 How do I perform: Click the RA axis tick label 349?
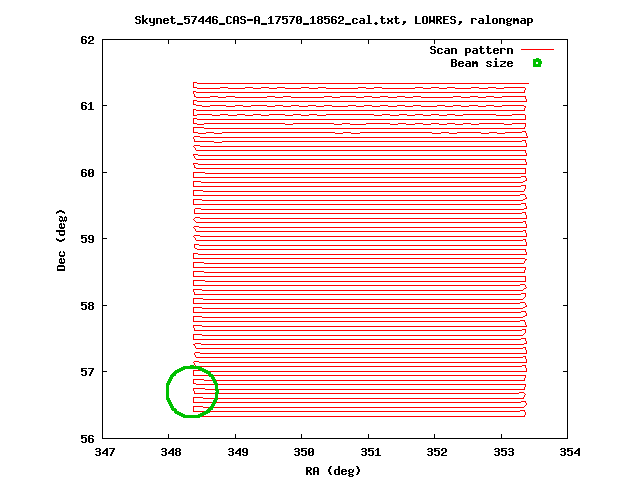click(x=238, y=452)
